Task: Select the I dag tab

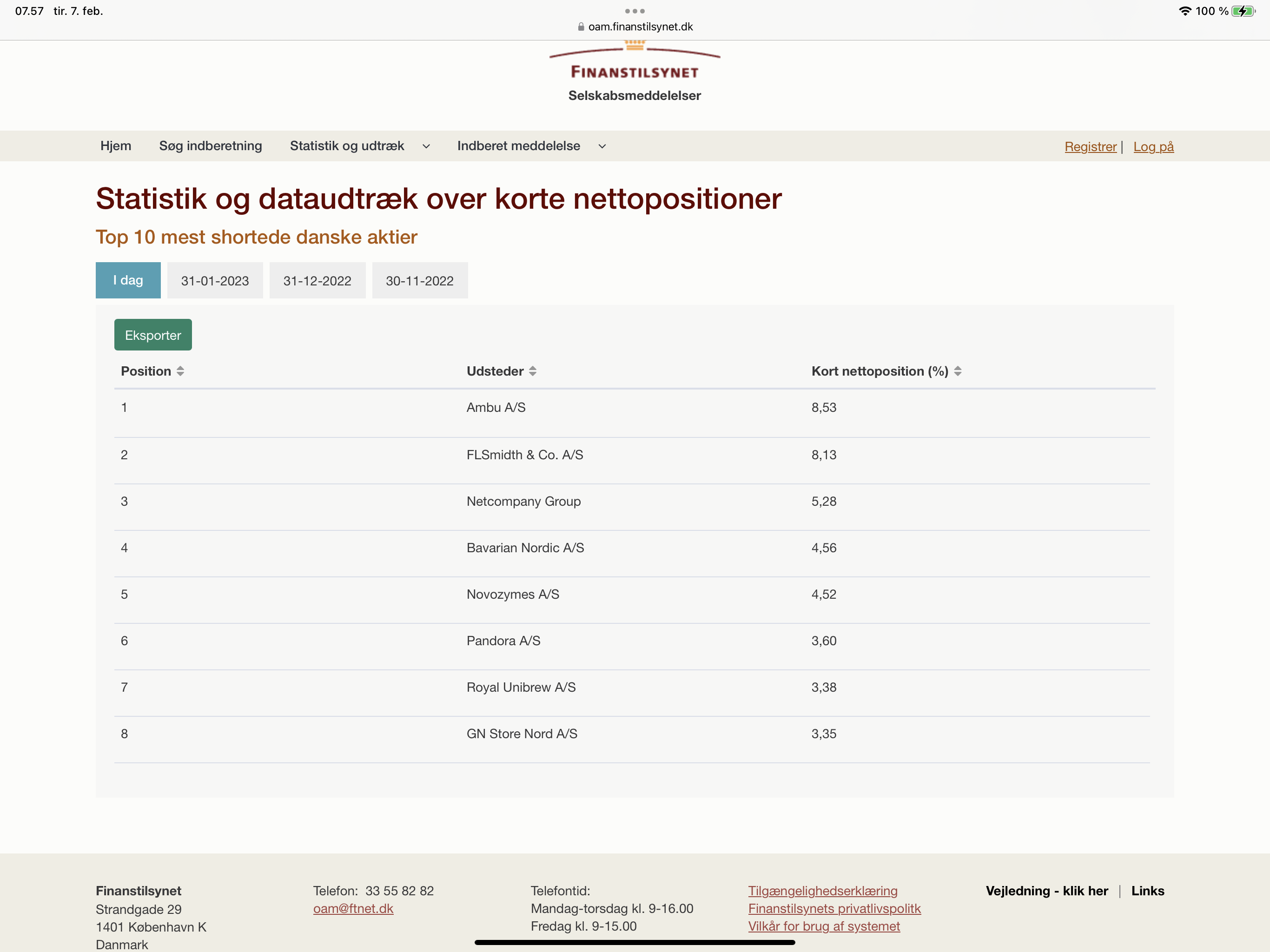Action: click(128, 280)
